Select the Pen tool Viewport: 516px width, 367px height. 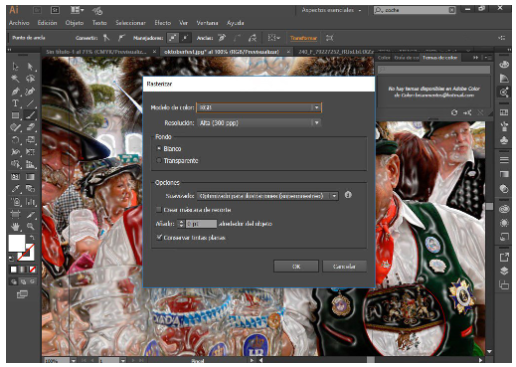pos(15,91)
